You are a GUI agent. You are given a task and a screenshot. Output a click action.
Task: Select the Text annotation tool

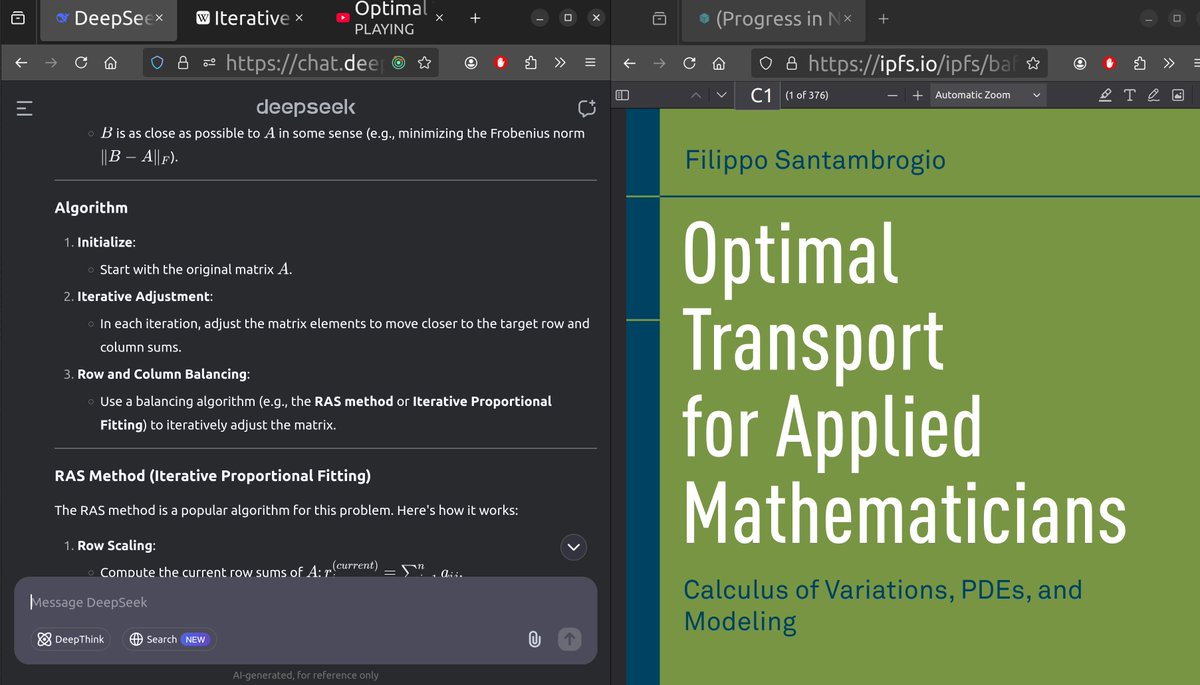click(x=1130, y=94)
